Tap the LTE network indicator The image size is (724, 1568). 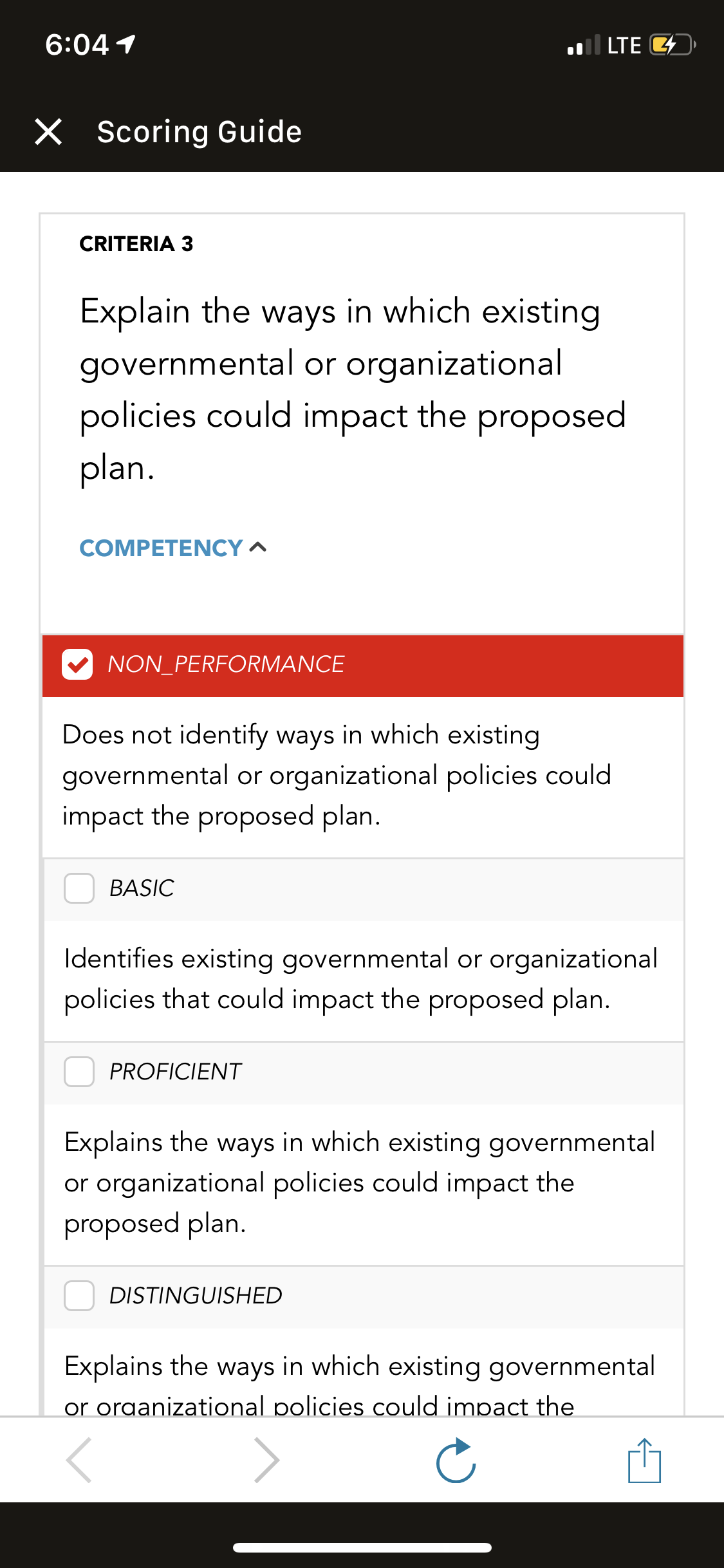pos(624,45)
